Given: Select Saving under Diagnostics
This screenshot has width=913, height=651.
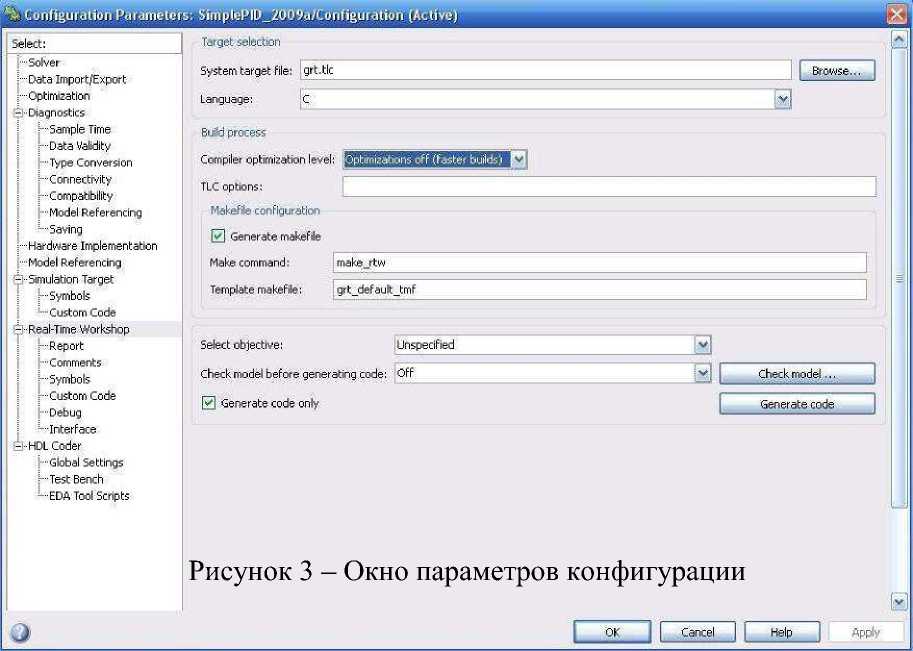Looking at the screenshot, I should pyautogui.click(x=66, y=229).
